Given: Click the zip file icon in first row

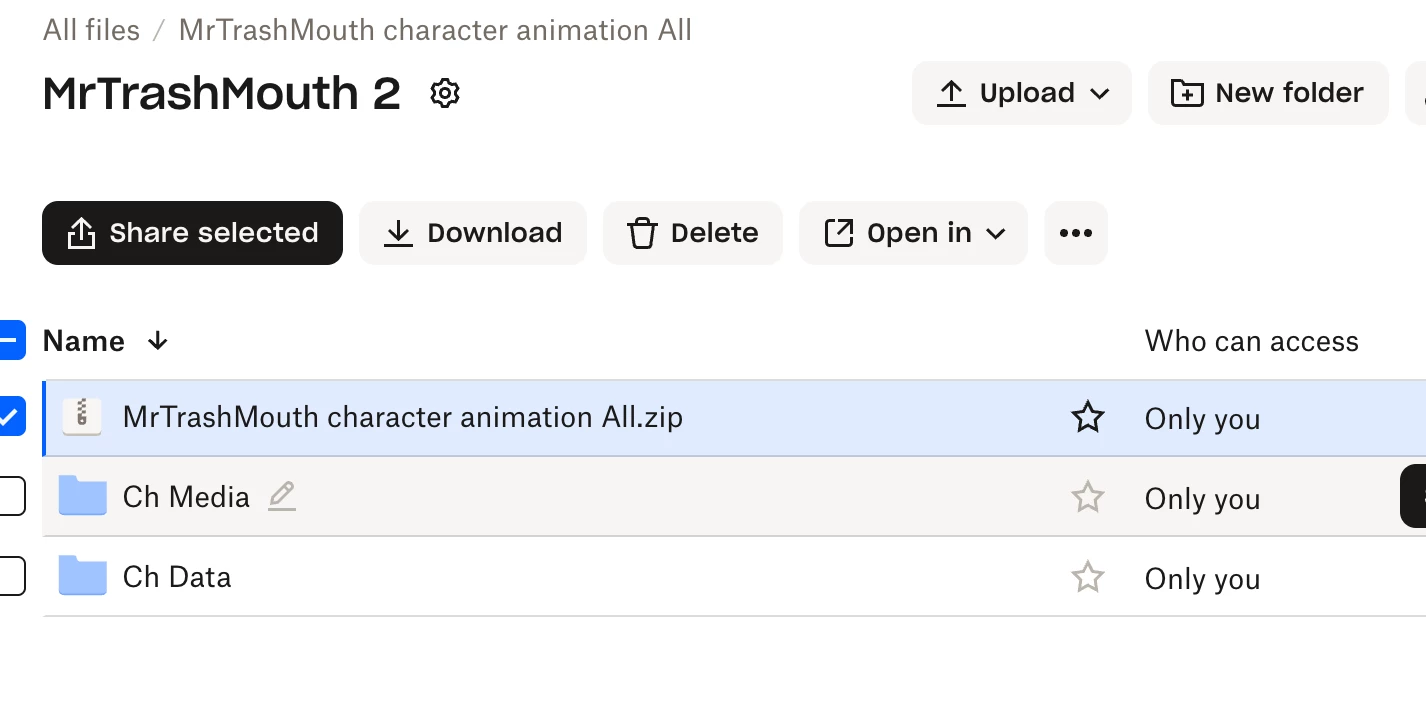Looking at the screenshot, I should pyautogui.click(x=82, y=417).
